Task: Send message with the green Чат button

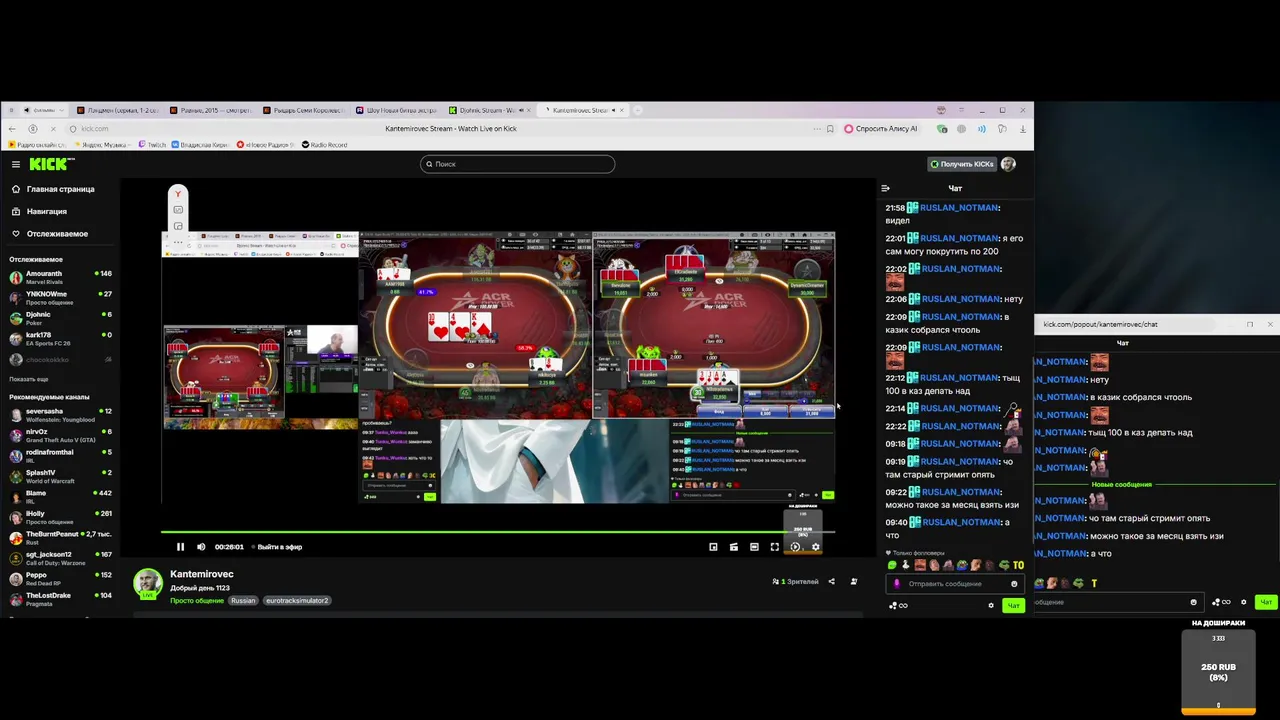Action: pos(1013,605)
